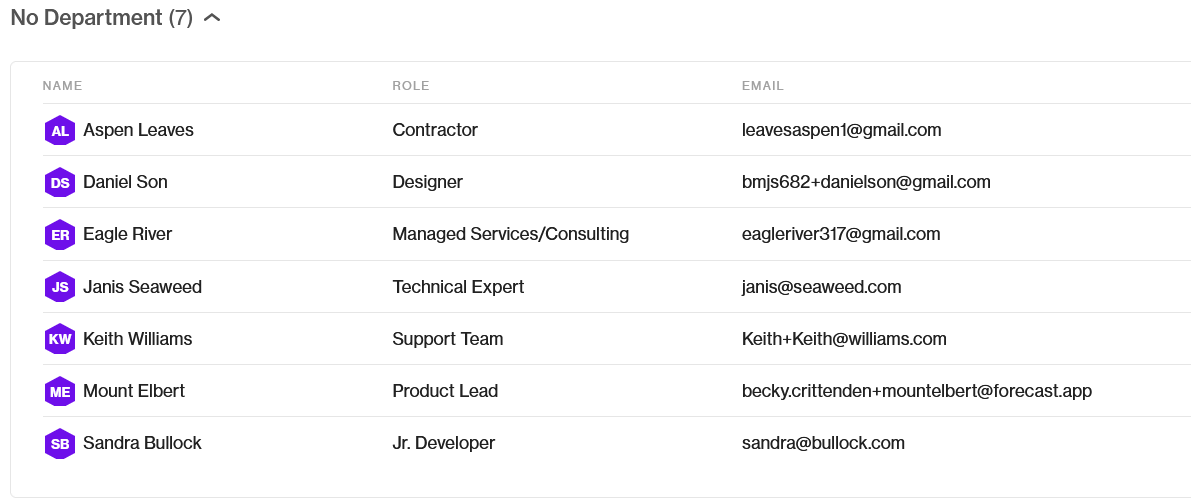The image size is (1191, 498).
Task: Collapse the No Department section chevron
Action: 213,17
